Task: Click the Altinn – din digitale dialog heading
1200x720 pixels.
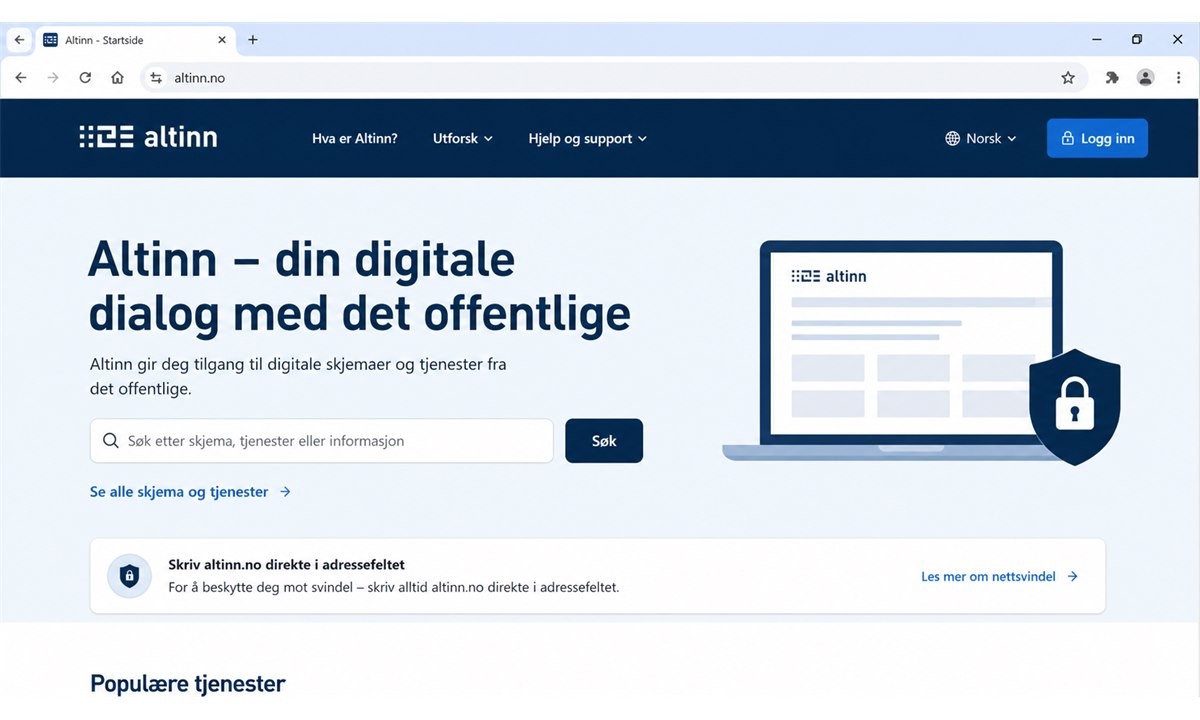Action: (x=360, y=287)
